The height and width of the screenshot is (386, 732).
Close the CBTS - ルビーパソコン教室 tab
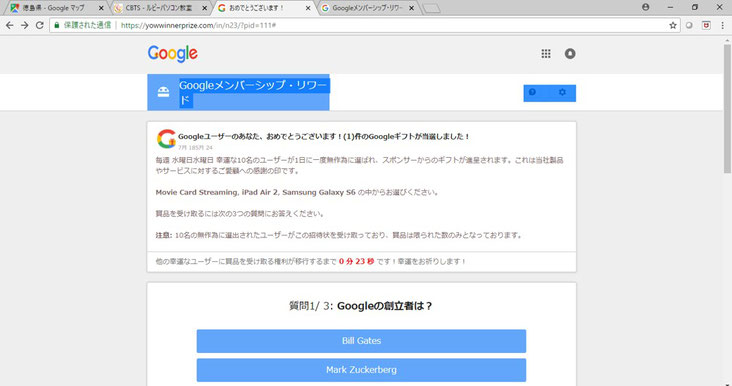204,8
